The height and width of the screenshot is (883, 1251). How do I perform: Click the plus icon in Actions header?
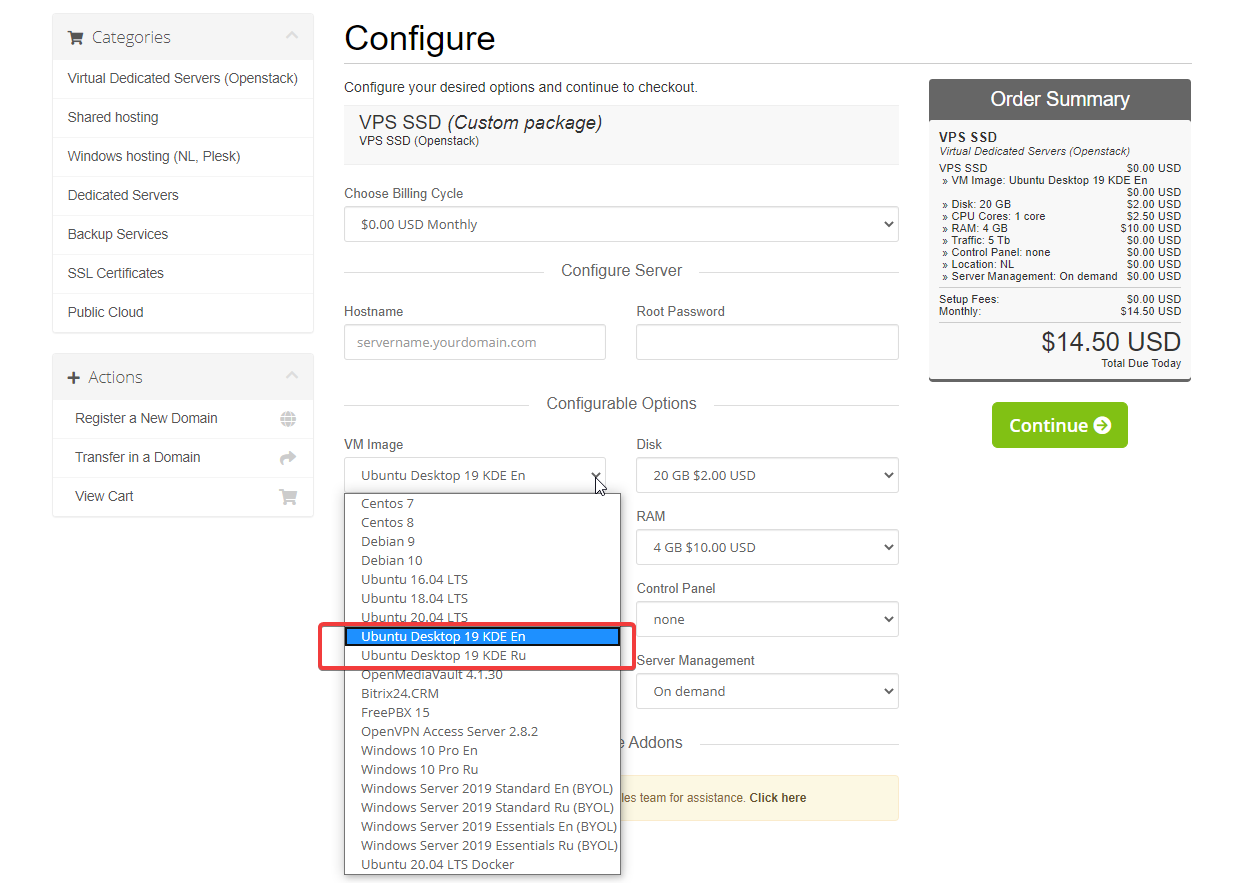point(73,378)
